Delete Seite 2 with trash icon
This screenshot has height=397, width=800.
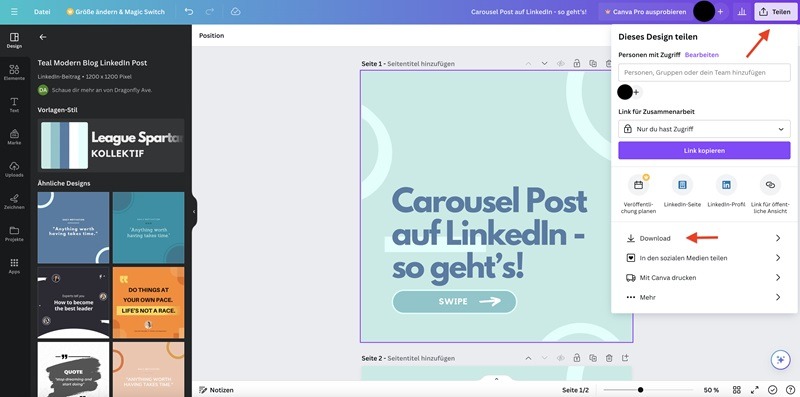click(609, 358)
